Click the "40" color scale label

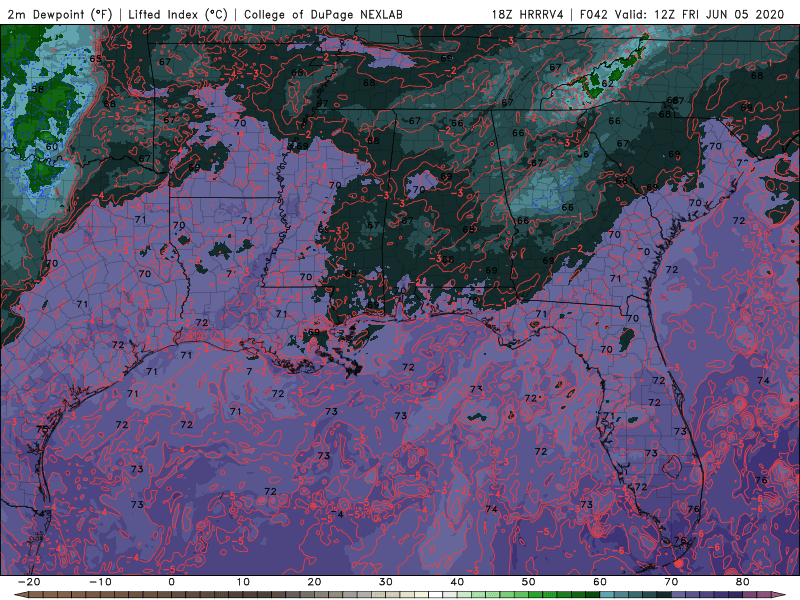pyautogui.click(x=457, y=582)
